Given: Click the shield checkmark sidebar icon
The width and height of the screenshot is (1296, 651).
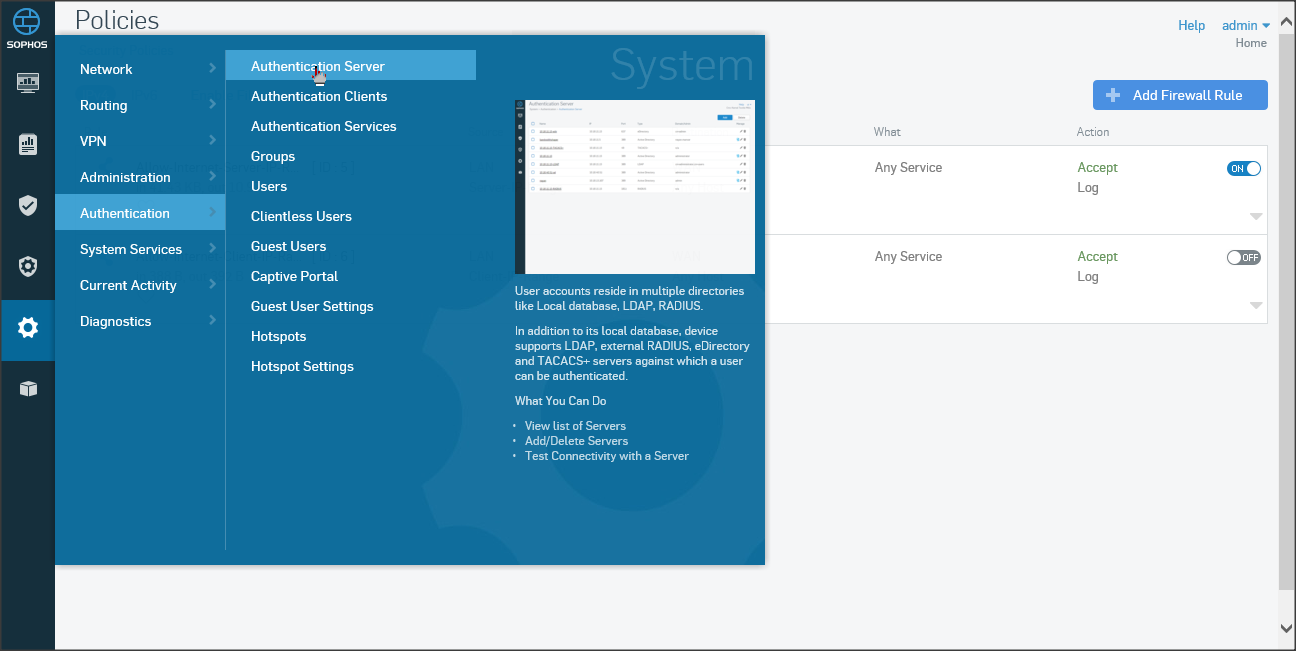Looking at the screenshot, I should (28, 205).
